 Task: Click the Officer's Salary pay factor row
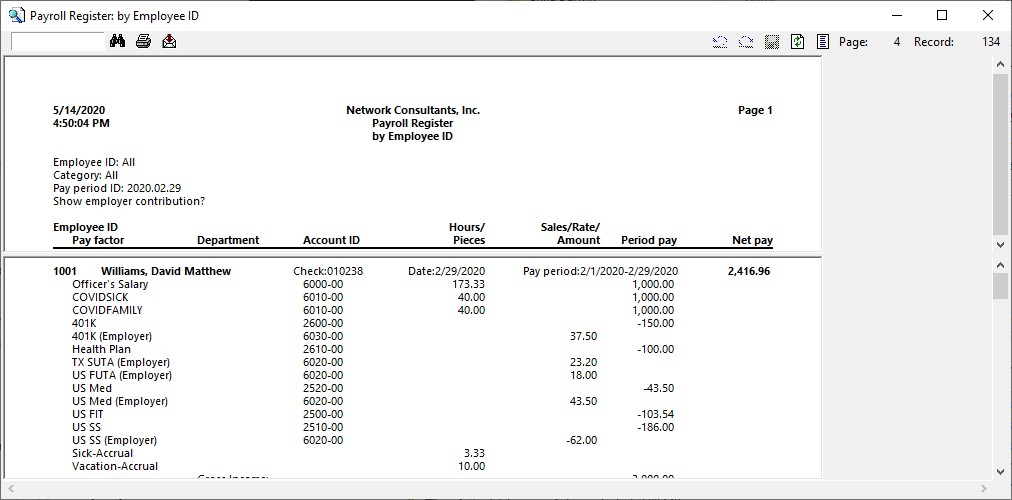pos(110,284)
